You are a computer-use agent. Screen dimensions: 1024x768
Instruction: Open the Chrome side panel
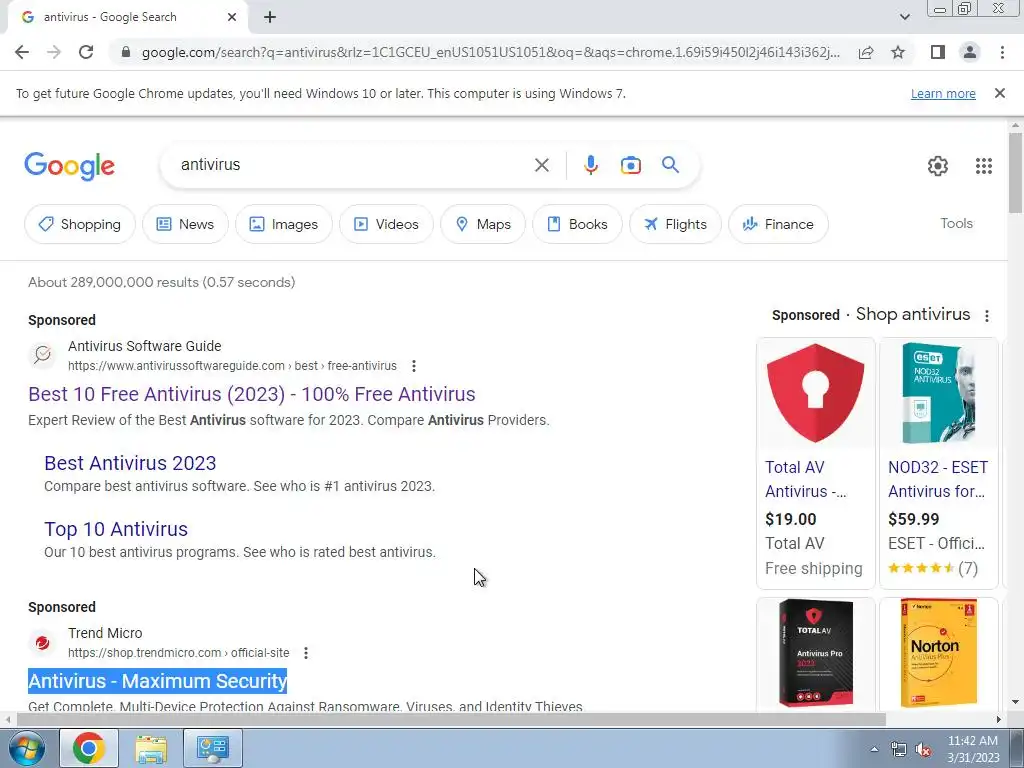click(938, 52)
